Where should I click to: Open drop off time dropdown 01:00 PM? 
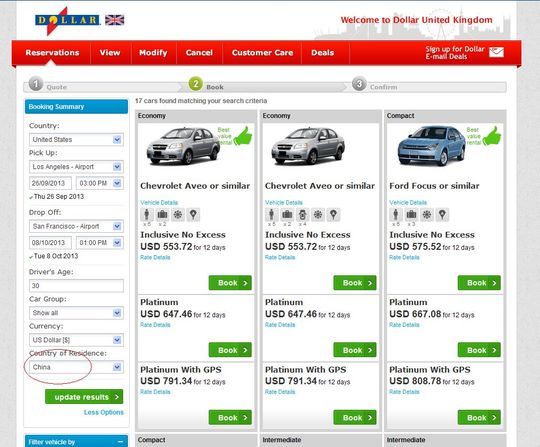coord(100,243)
